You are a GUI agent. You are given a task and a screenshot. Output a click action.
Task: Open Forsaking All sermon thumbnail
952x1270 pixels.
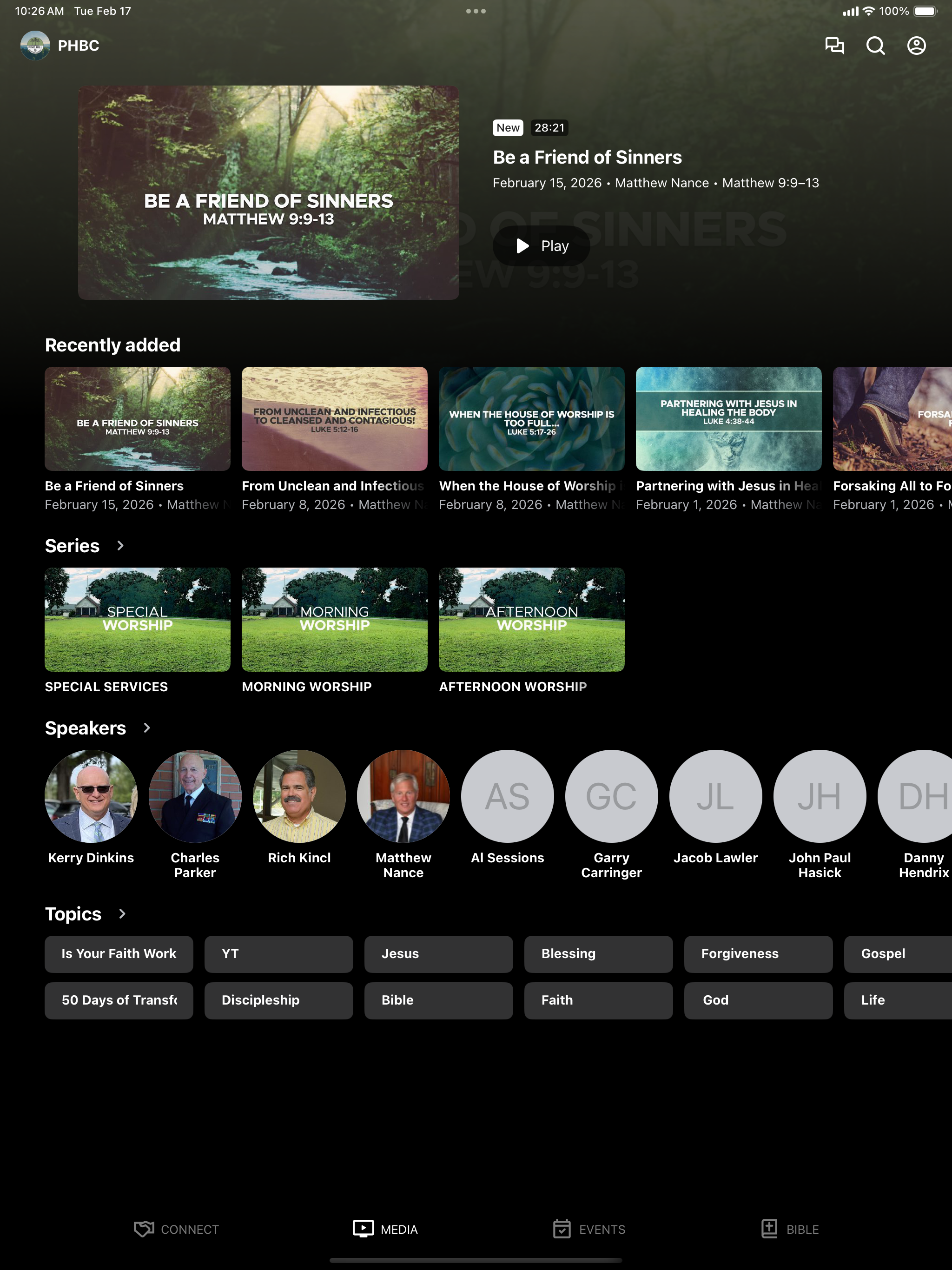coord(893,418)
